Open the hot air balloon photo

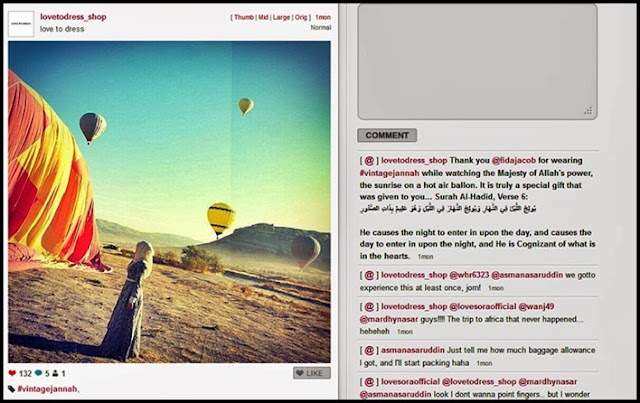(x=169, y=202)
